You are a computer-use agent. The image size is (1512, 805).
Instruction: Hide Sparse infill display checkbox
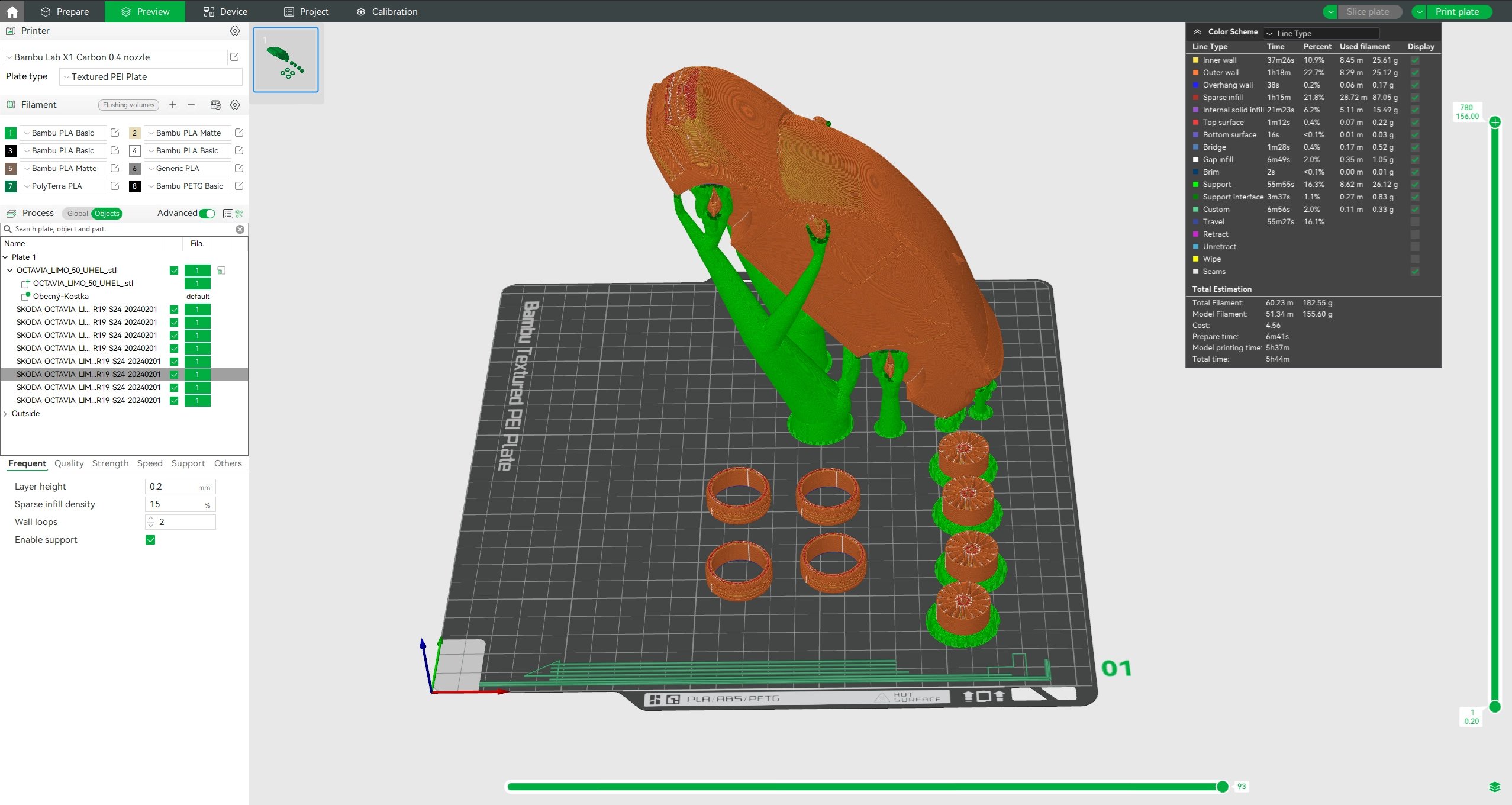pyautogui.click(x=1414, y=98)
